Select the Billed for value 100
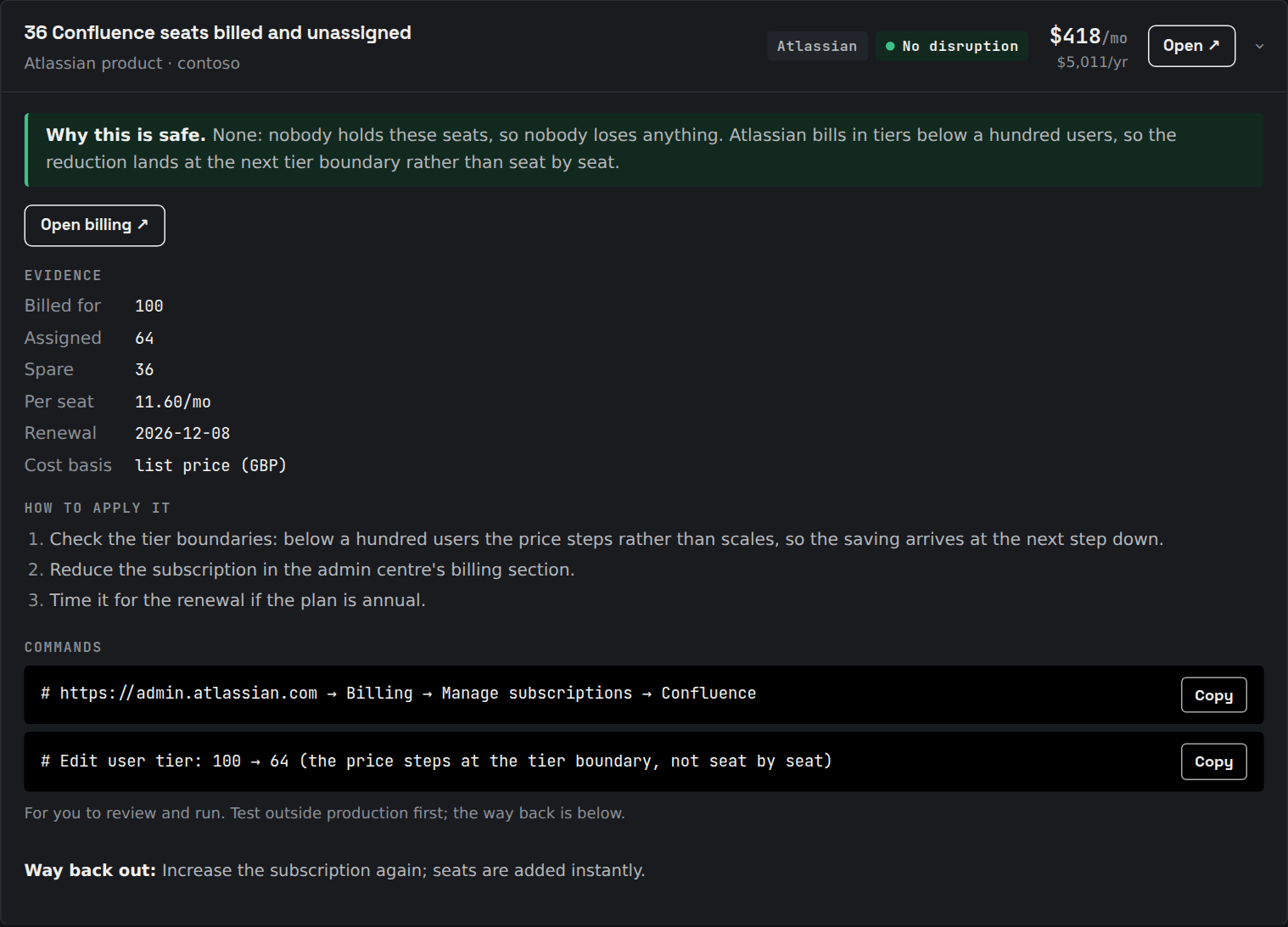 tap(149, 306)
